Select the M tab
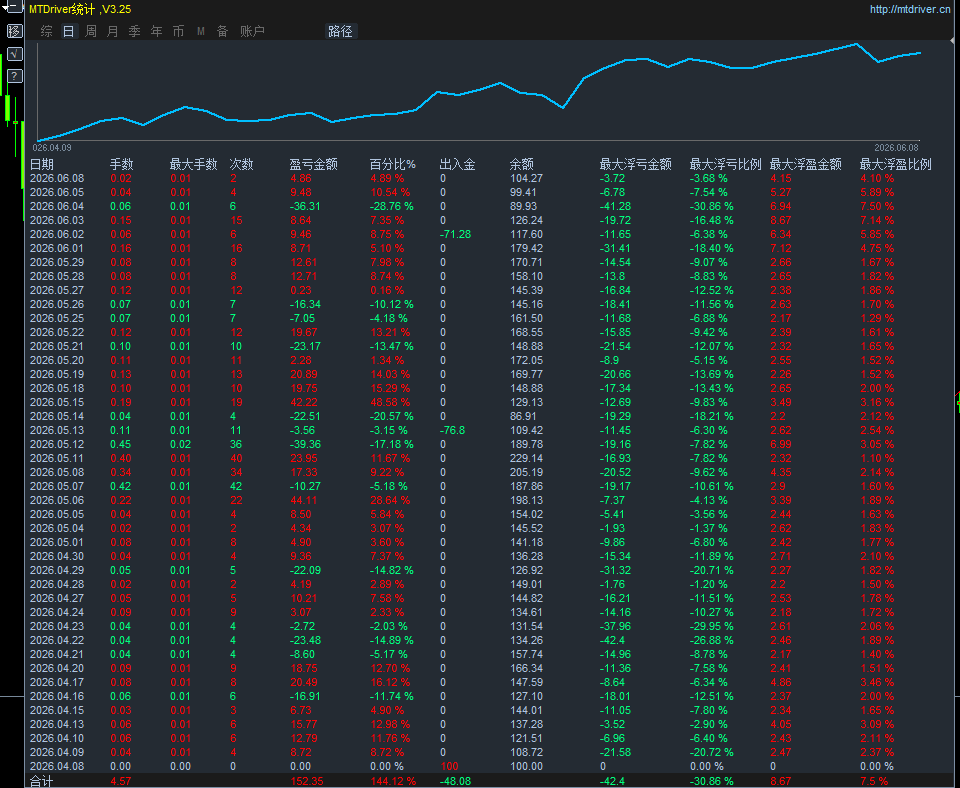The width and height of the screenshot is (960, 788). (x=200, y=31)
